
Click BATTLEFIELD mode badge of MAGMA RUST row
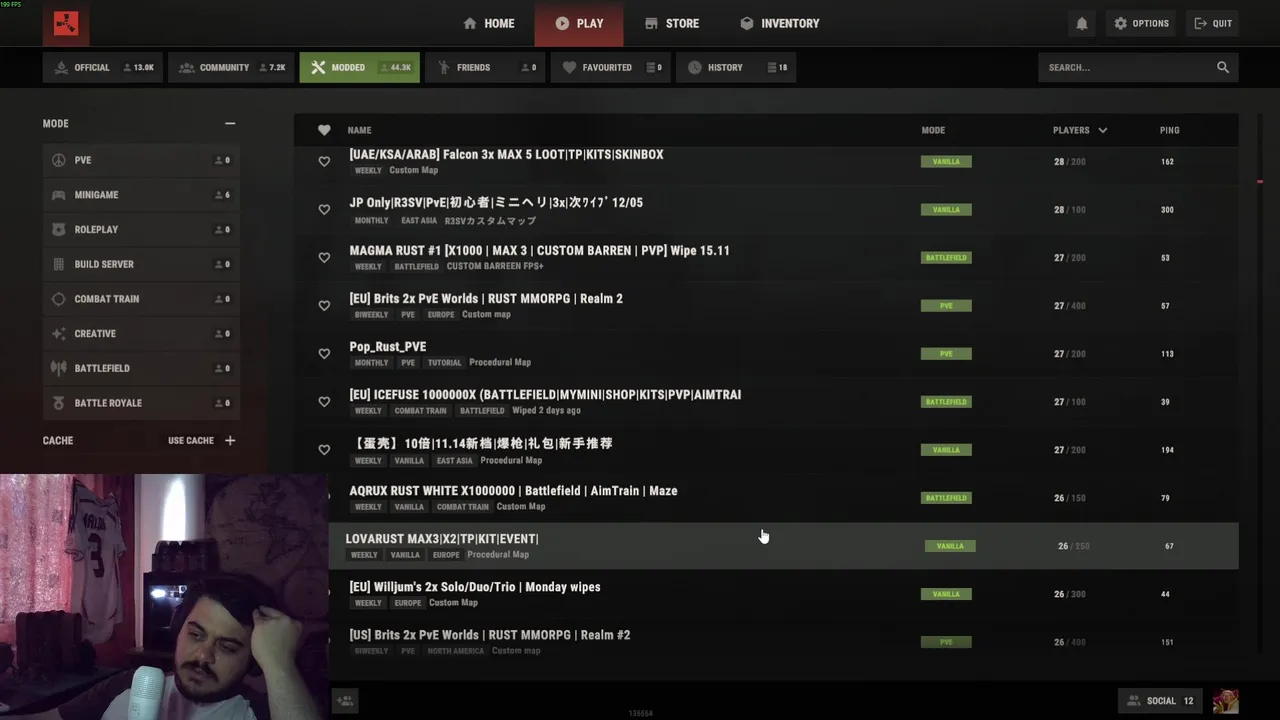tap(946, 258)
